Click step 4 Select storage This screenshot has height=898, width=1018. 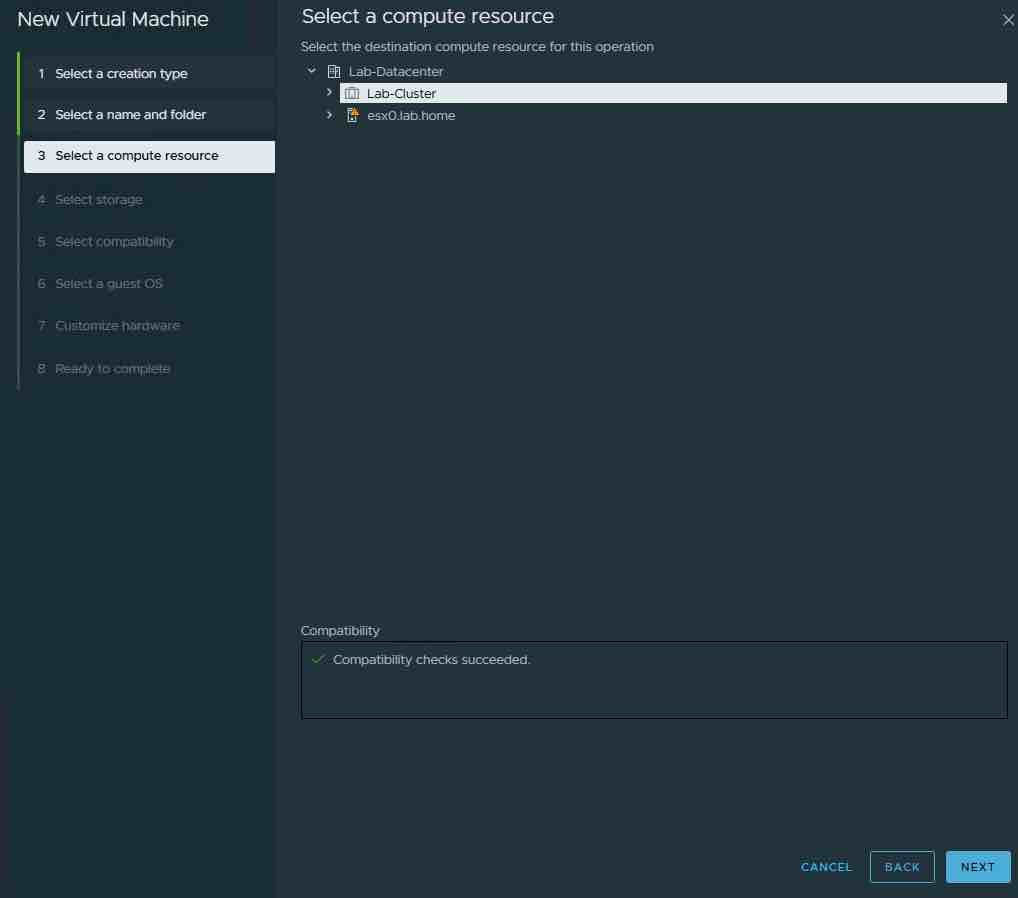click(98, 200)
